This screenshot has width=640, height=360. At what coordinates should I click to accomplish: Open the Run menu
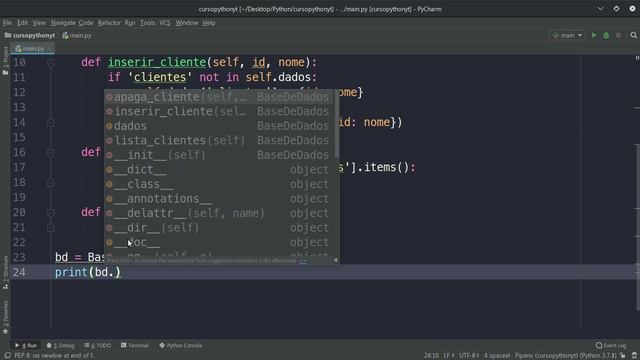point(130,23)
